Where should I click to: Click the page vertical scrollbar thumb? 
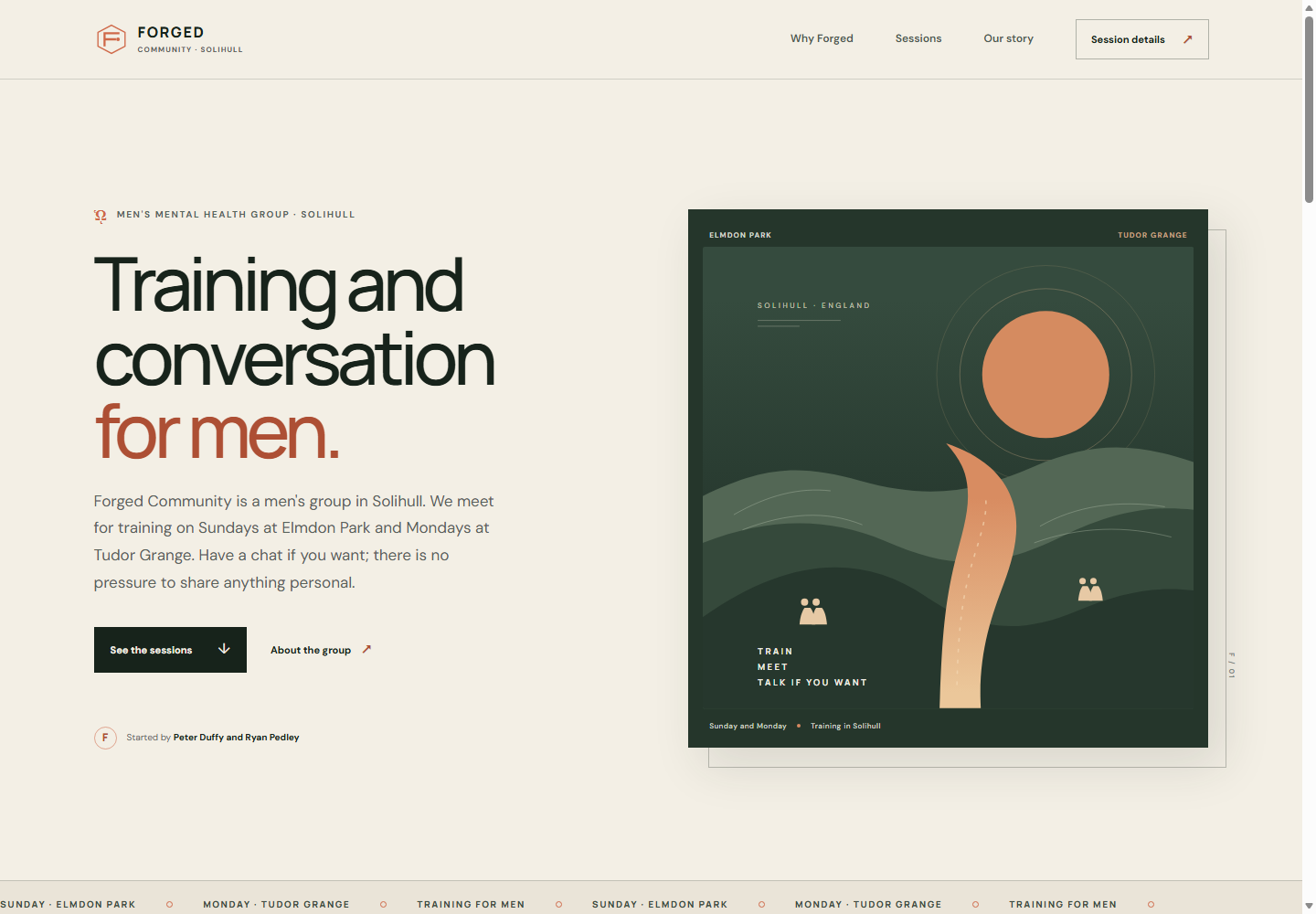(x=1309, y=109)
